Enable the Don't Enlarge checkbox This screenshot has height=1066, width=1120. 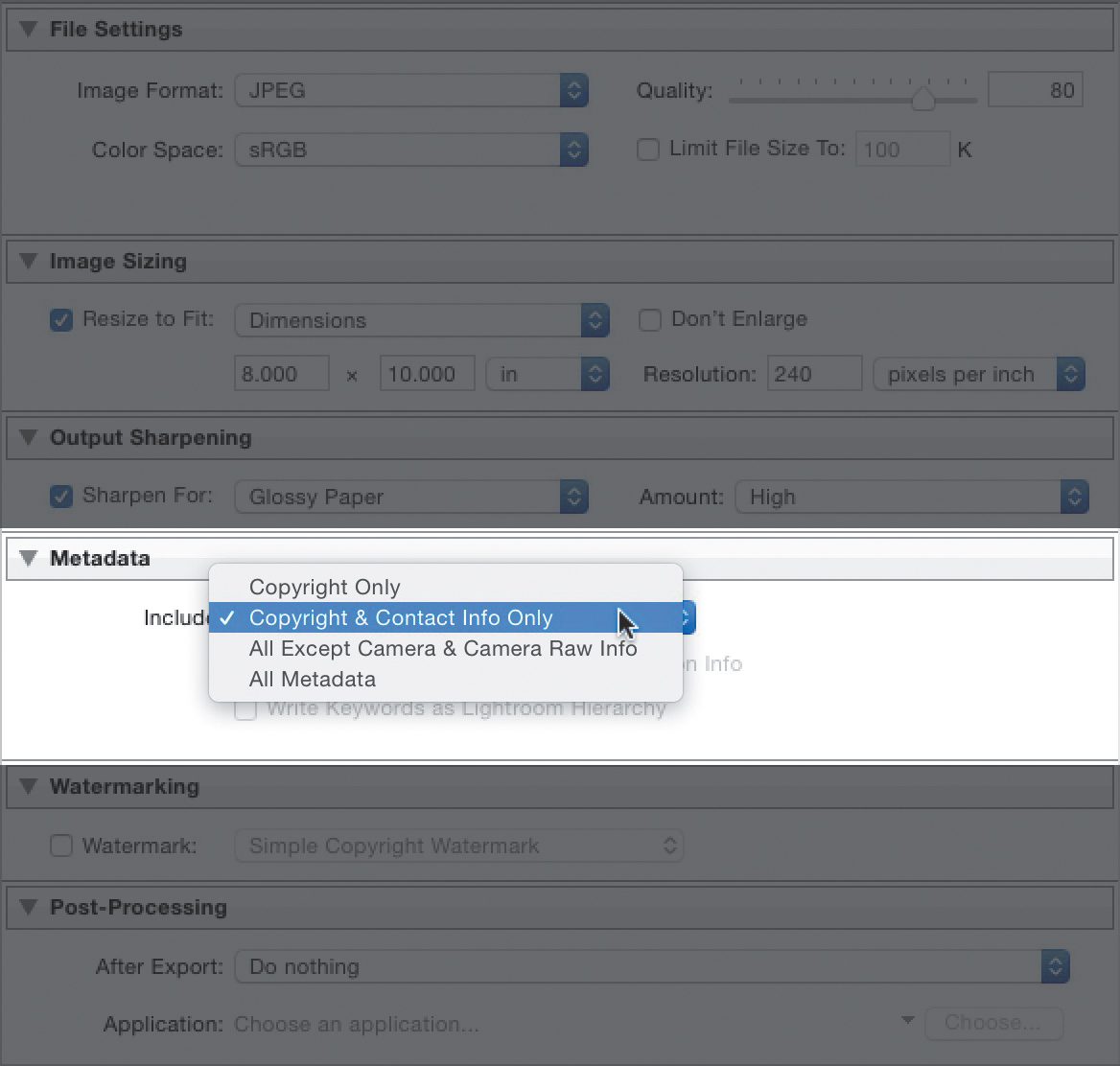pos(650,320)
